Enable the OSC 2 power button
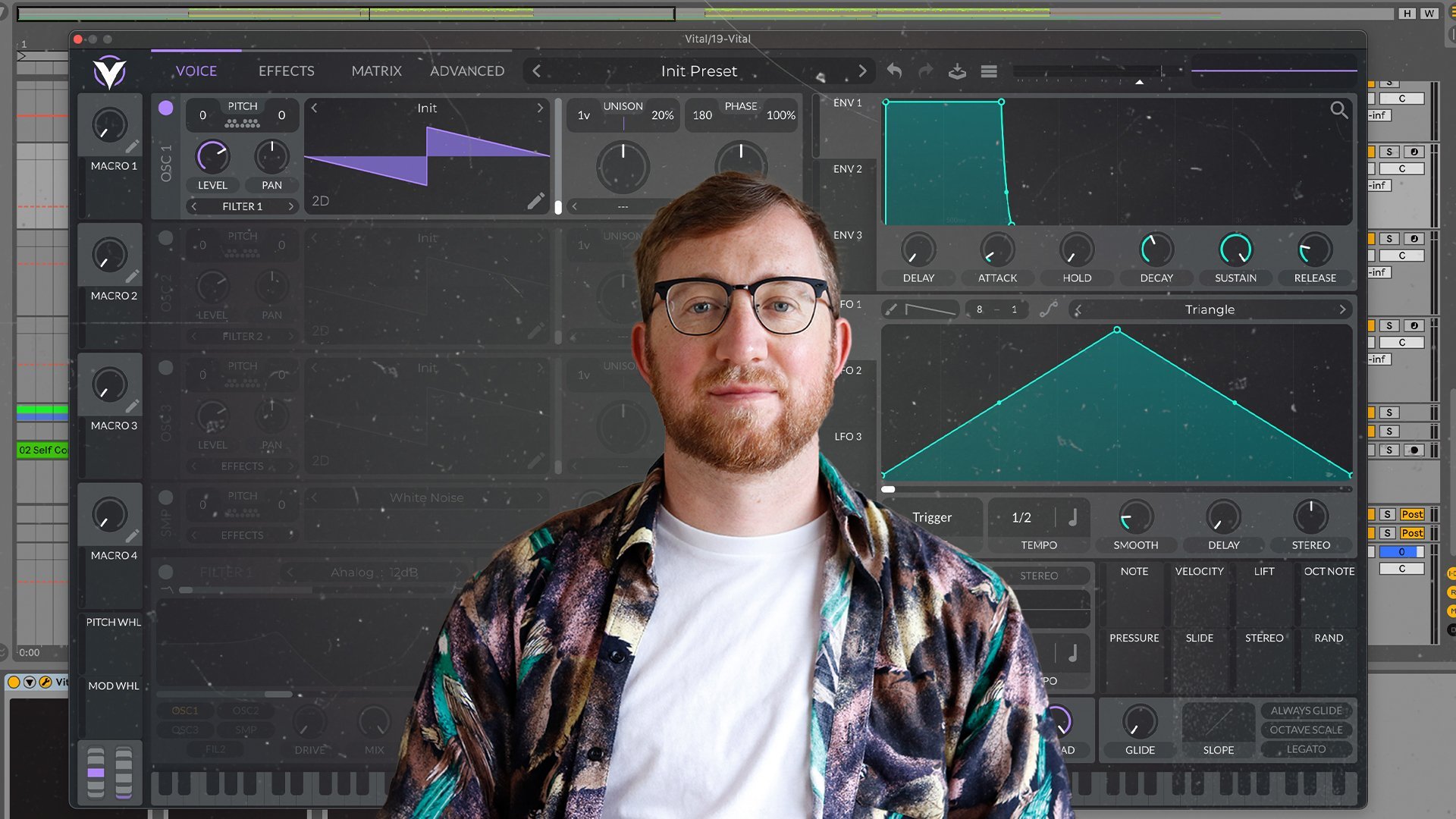This screenshot has width=1456, height=819. (165, 238)
